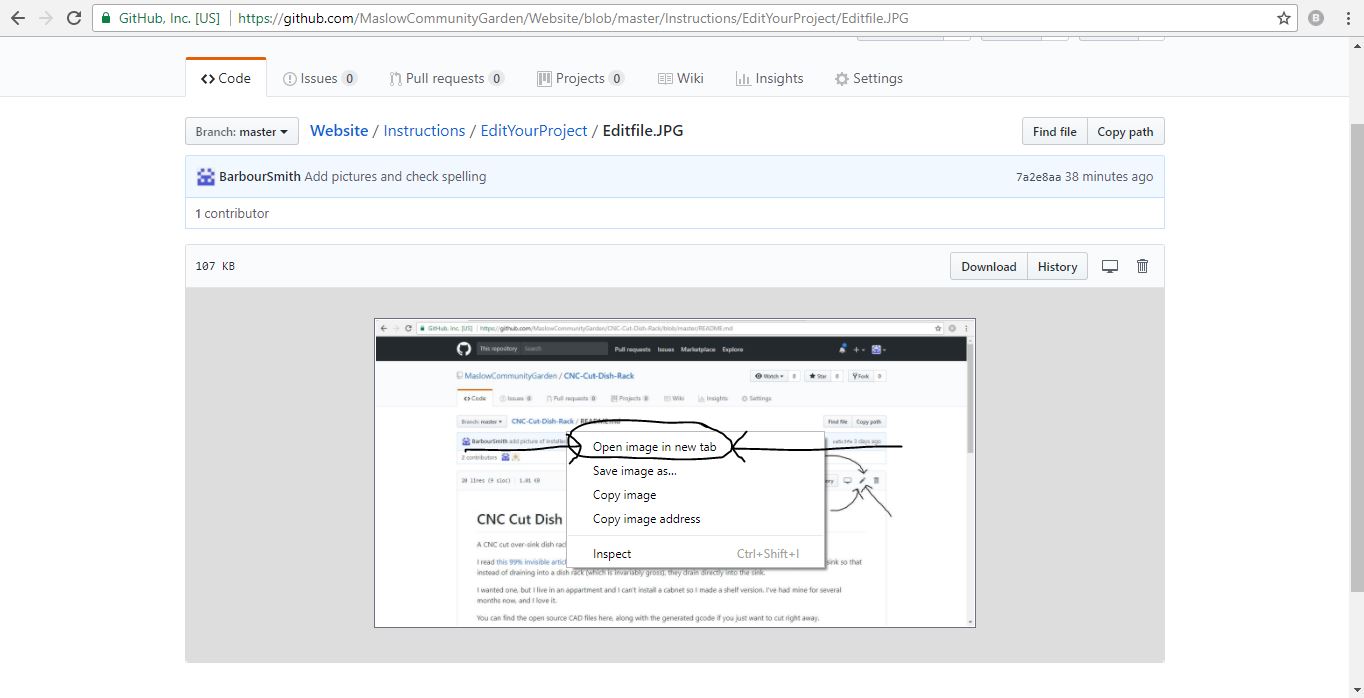Open the Chrome three-dot menu
The width and height of the screenshot is (1364, 698).
1346,18
